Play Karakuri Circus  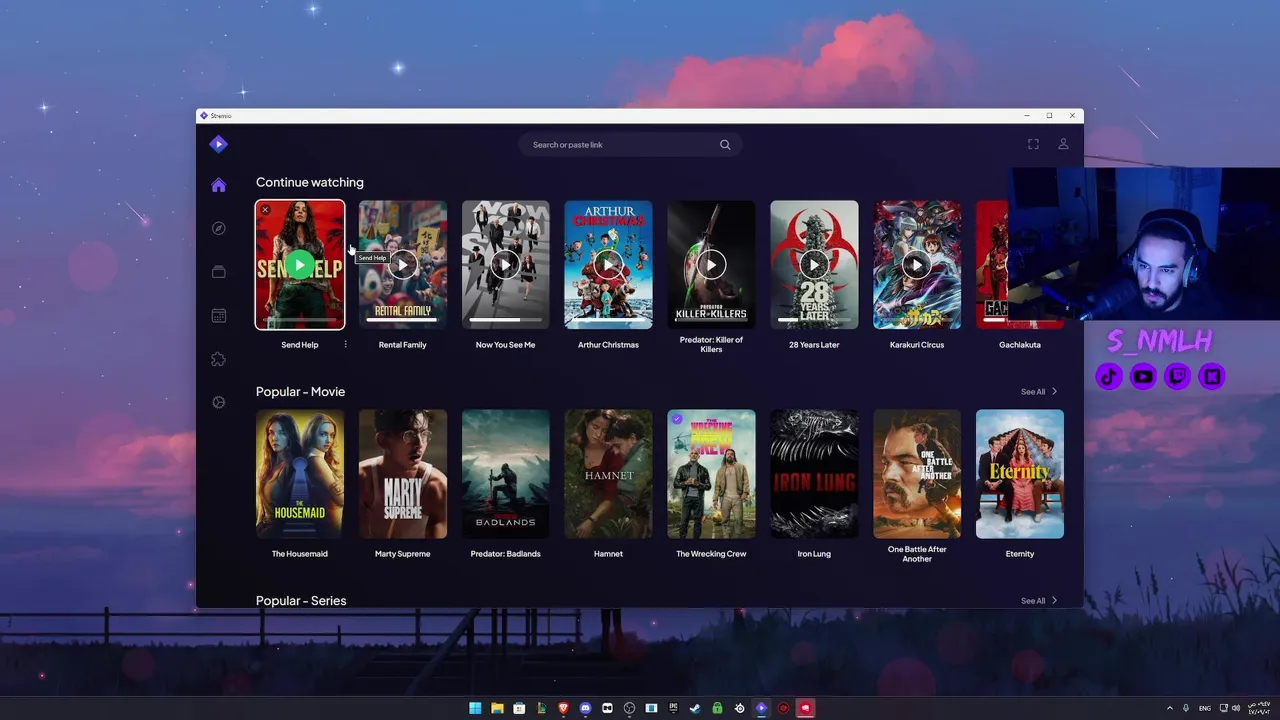[917, 265]
